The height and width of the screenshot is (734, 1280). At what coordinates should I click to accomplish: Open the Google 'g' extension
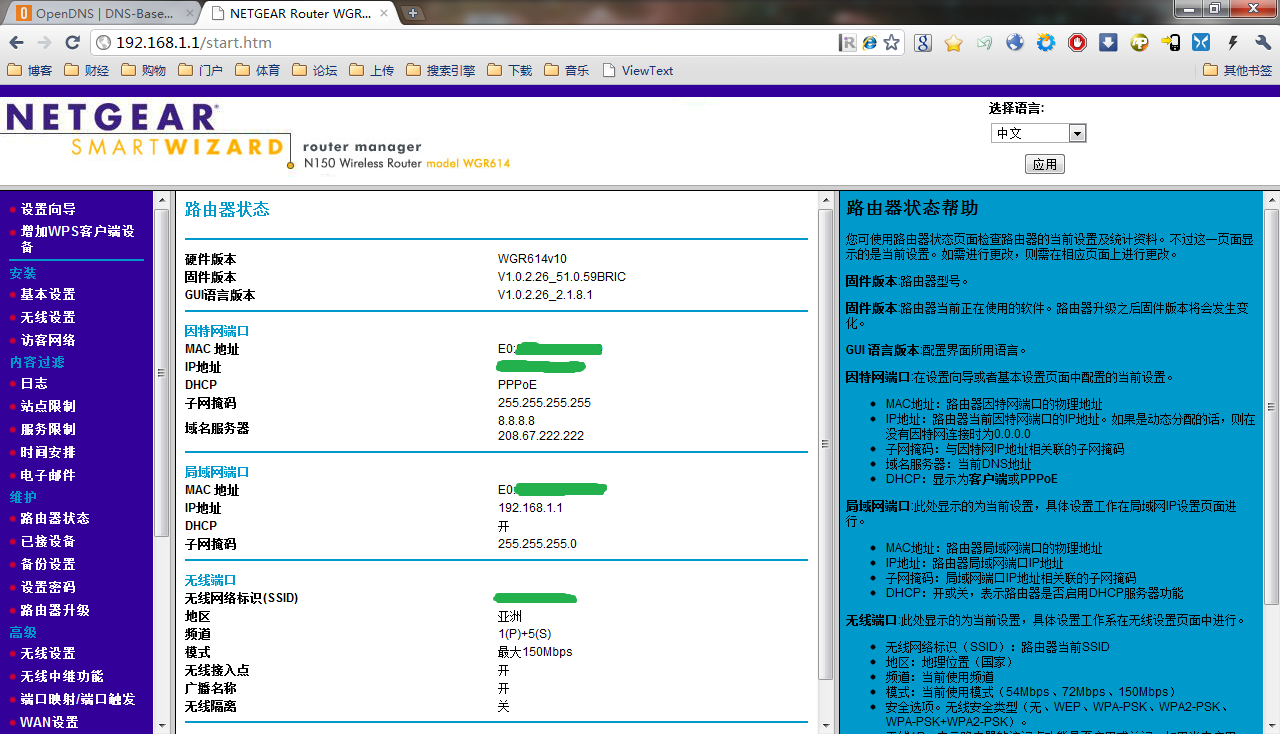(x=923, y=43)
